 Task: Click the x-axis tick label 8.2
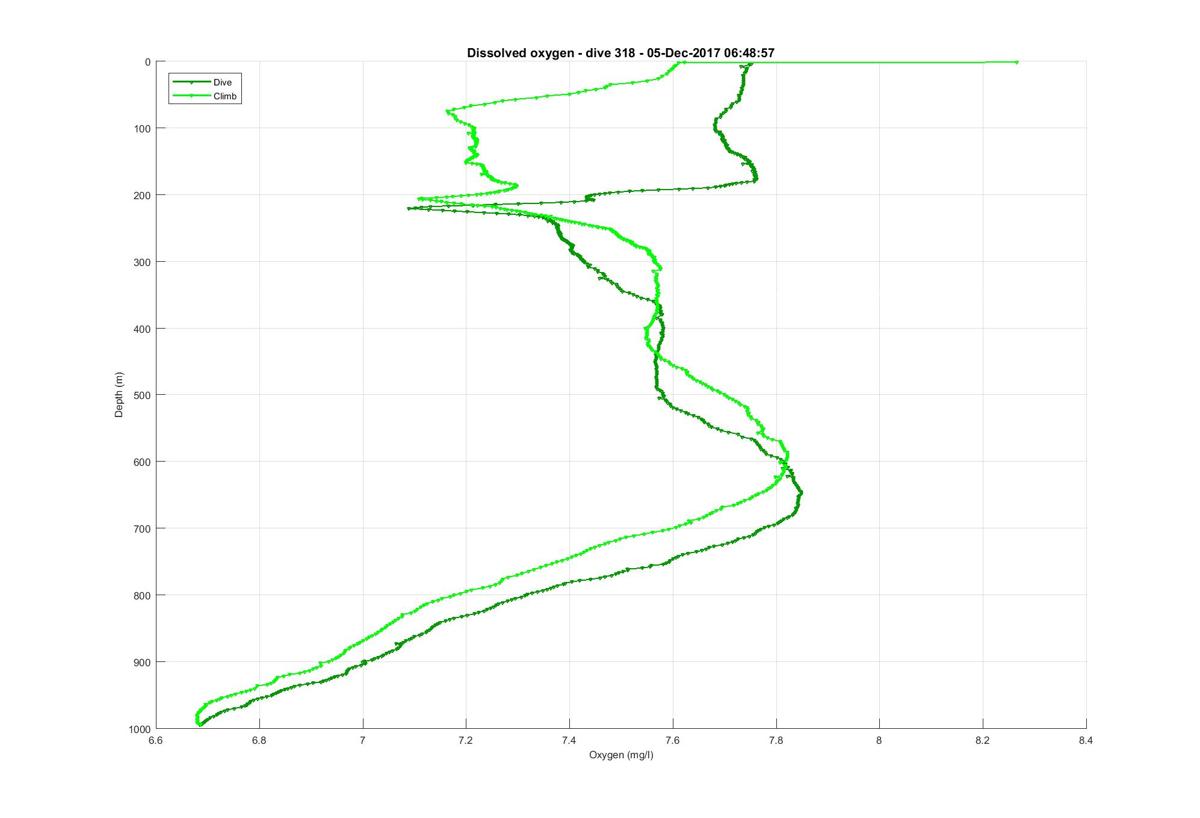point(983,740)
